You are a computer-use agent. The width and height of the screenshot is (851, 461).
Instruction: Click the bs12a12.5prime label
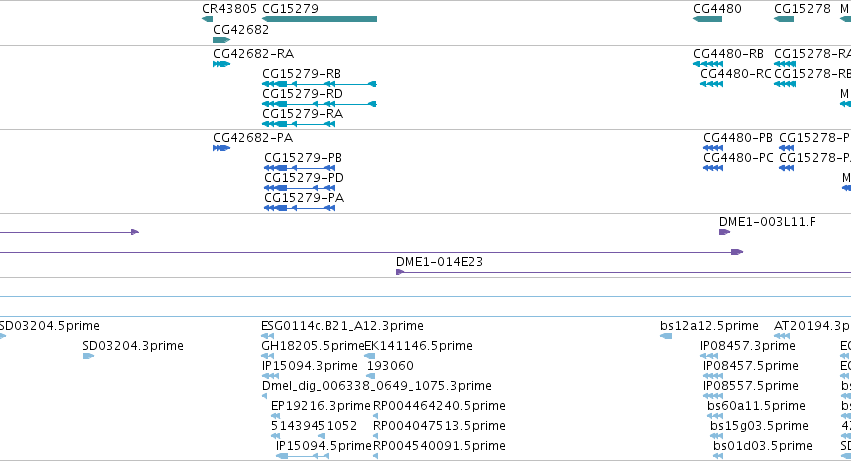tap(709, 326)
